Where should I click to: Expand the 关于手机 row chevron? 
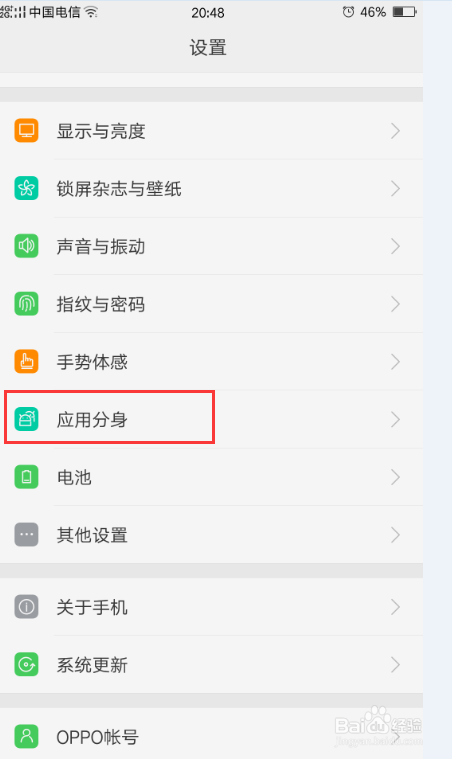(x=395, y=607)
